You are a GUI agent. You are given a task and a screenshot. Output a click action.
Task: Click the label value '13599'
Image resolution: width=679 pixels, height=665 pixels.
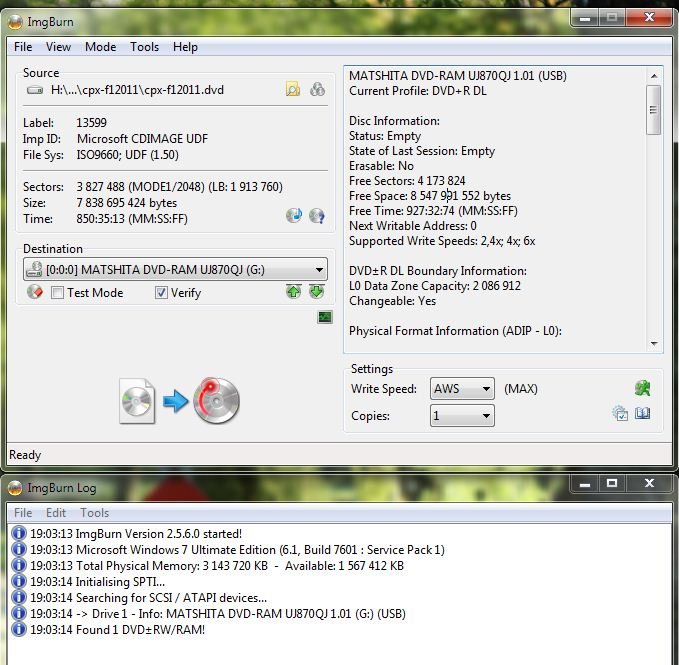tap(91, 123)
